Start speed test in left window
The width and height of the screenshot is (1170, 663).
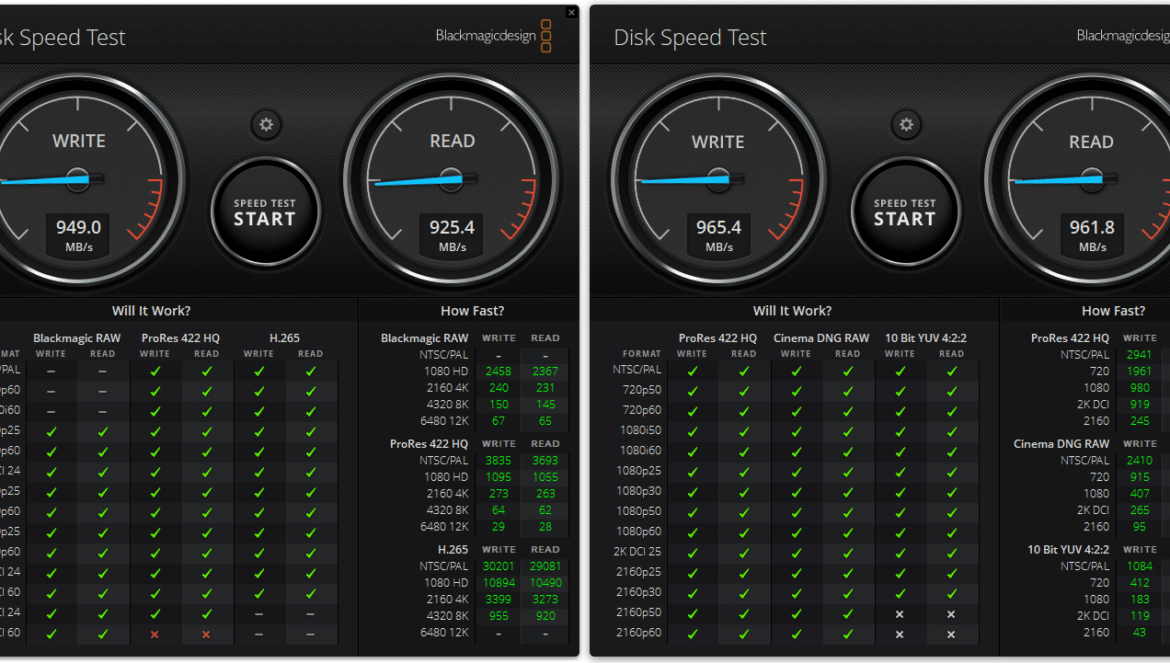[265, 212]
